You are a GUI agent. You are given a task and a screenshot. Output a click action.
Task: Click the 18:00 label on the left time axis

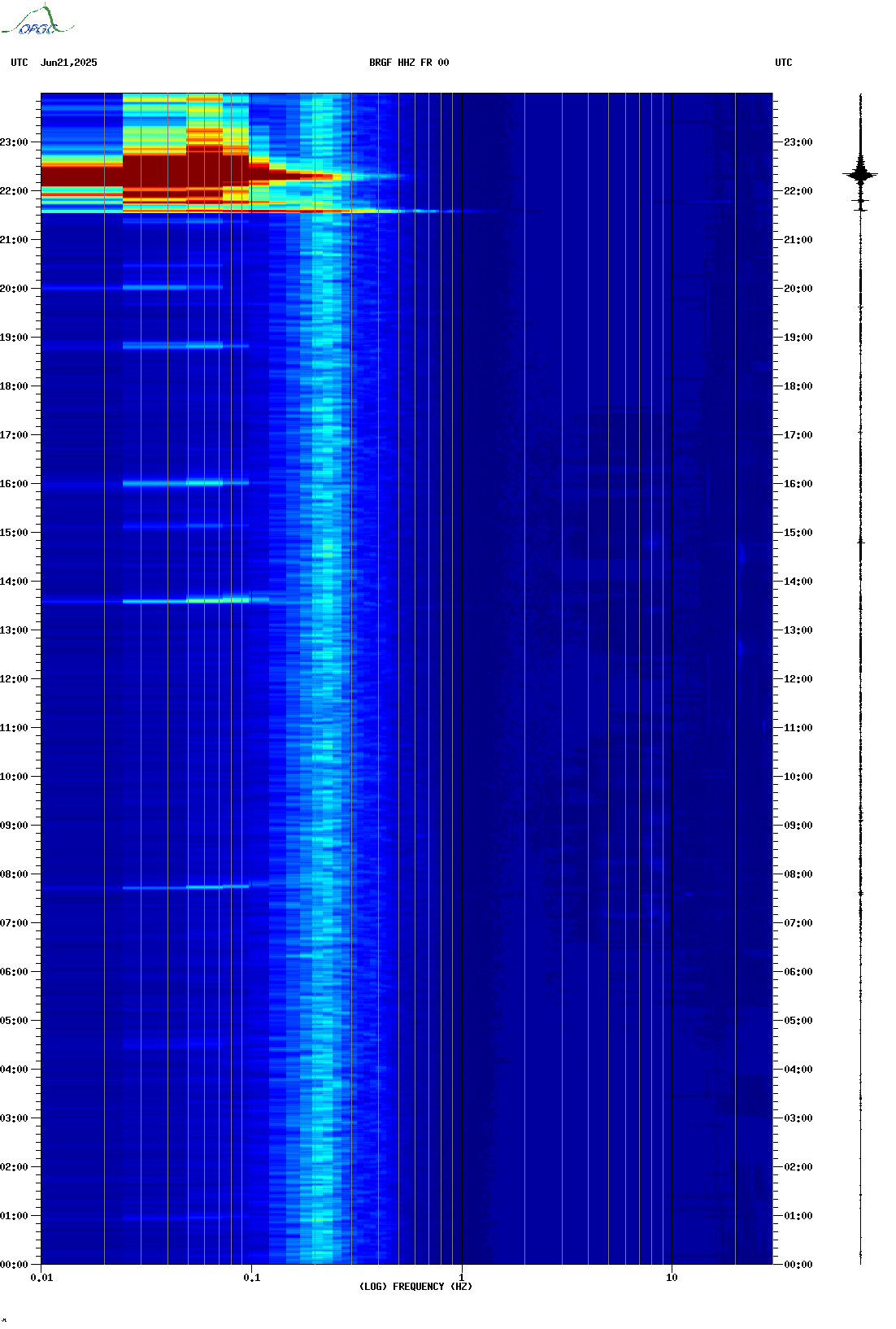pos(14,386)
